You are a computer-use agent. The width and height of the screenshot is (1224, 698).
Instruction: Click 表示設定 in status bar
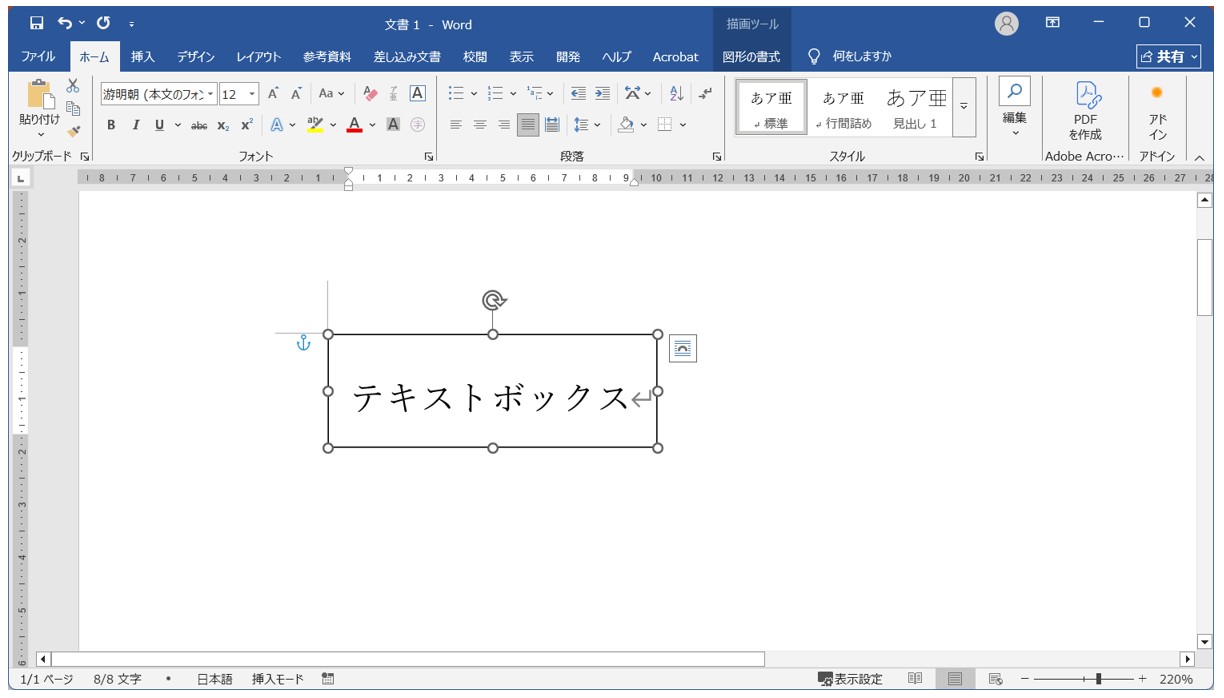(850, 679)
